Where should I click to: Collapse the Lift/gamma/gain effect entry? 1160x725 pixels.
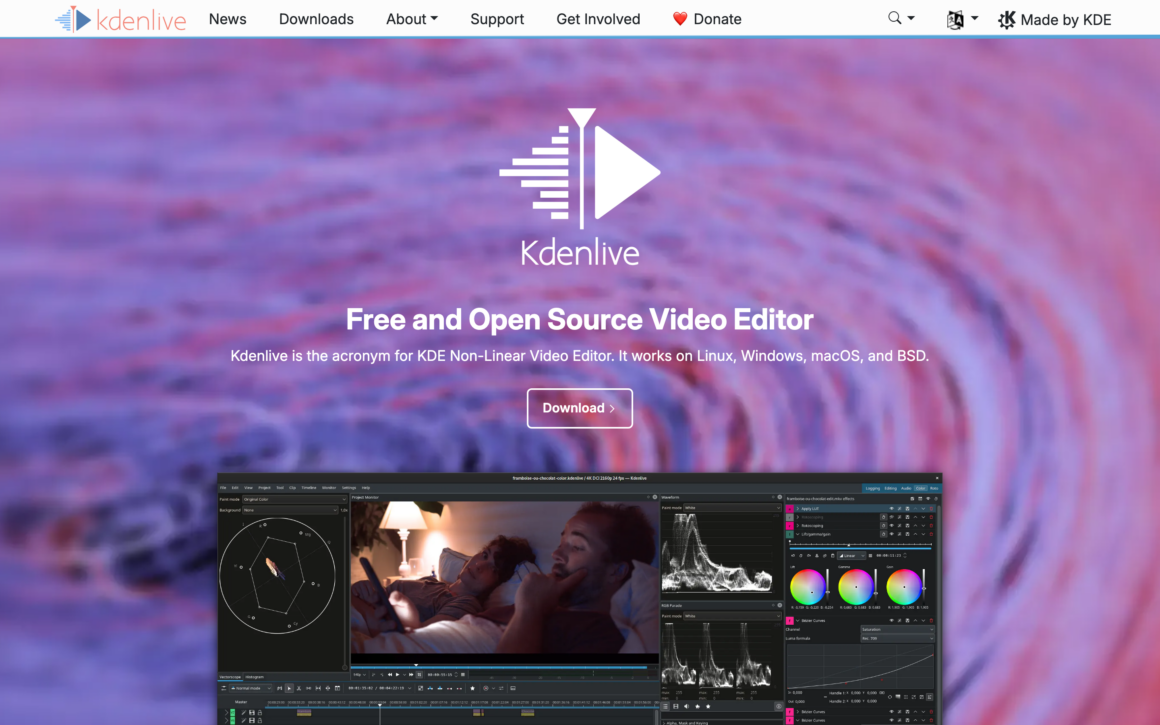pos(798,534)
